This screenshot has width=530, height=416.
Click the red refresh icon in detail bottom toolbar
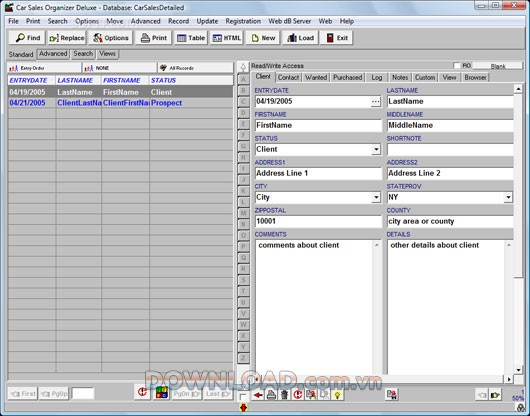tap(297, 394)
